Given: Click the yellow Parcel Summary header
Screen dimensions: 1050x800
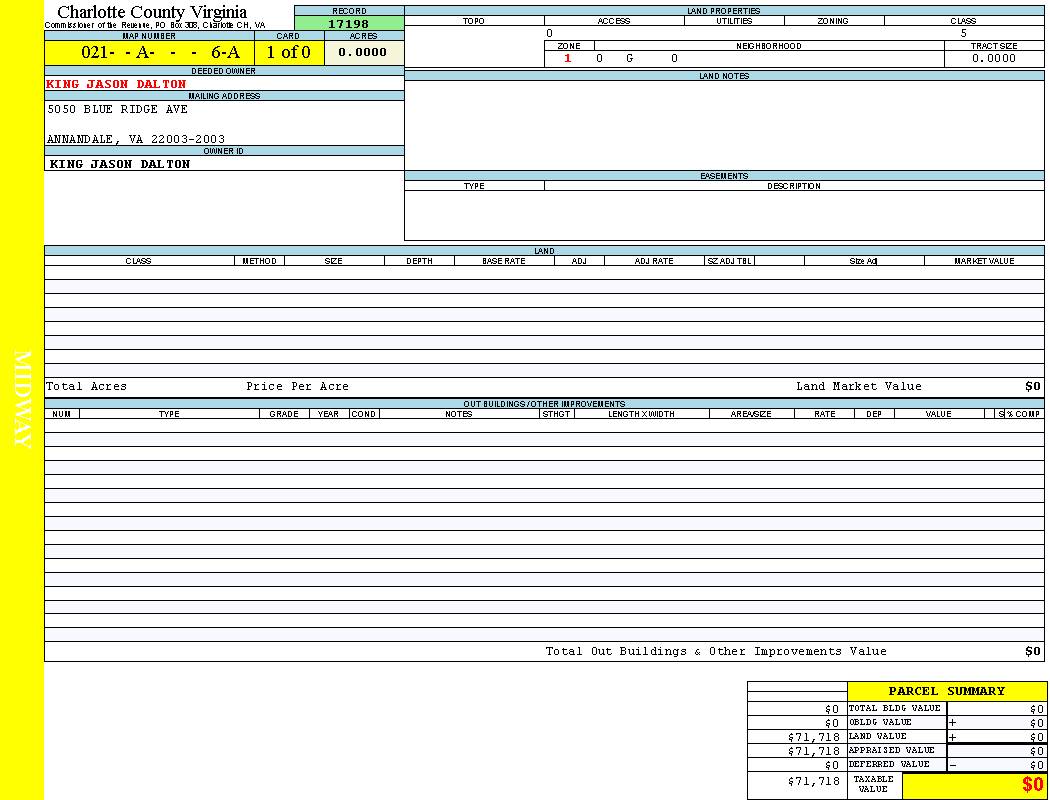Looking at the screenshot, I should (x=946, y=691).
